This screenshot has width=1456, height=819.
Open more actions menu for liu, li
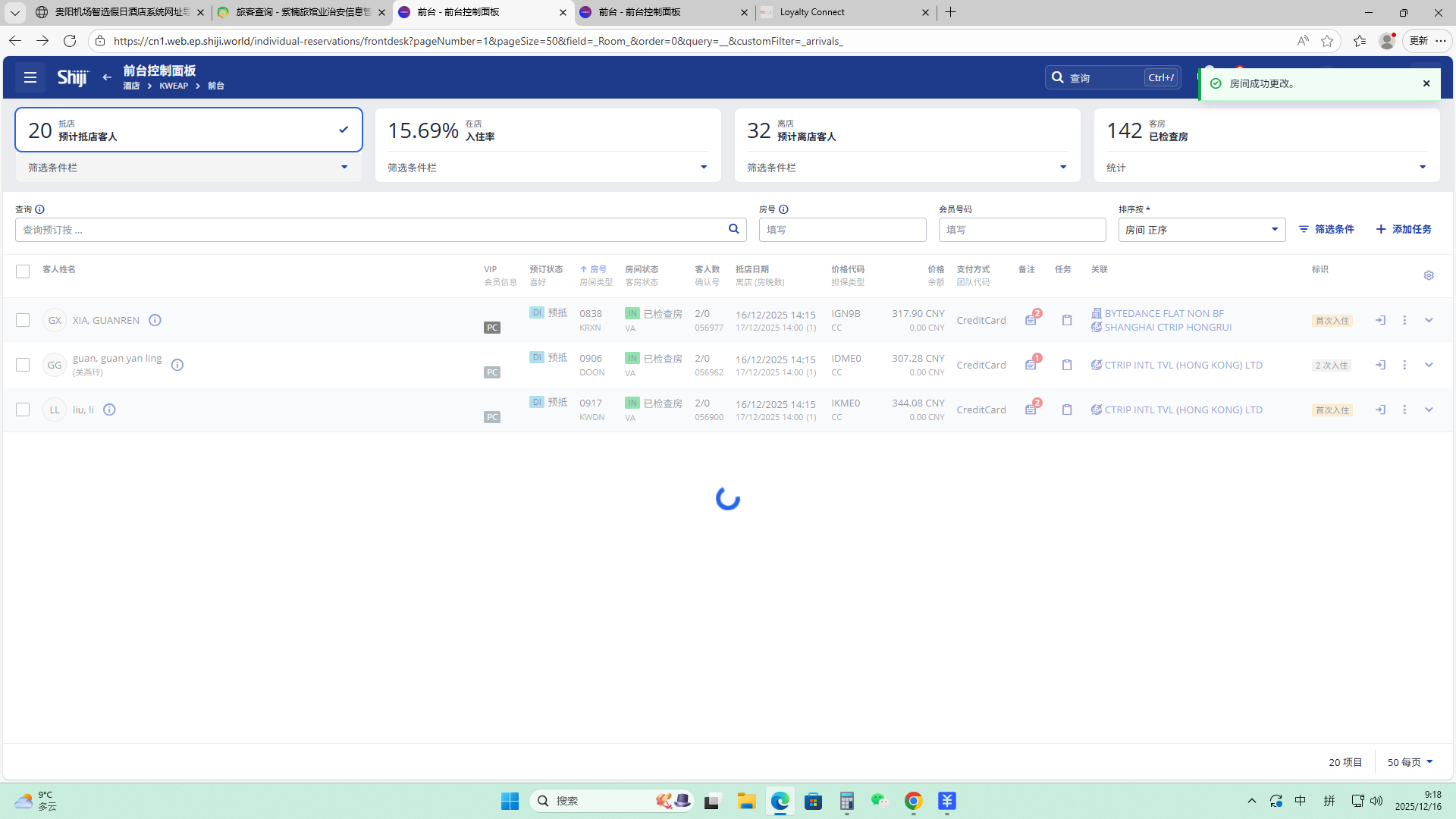pos(1404,409)
